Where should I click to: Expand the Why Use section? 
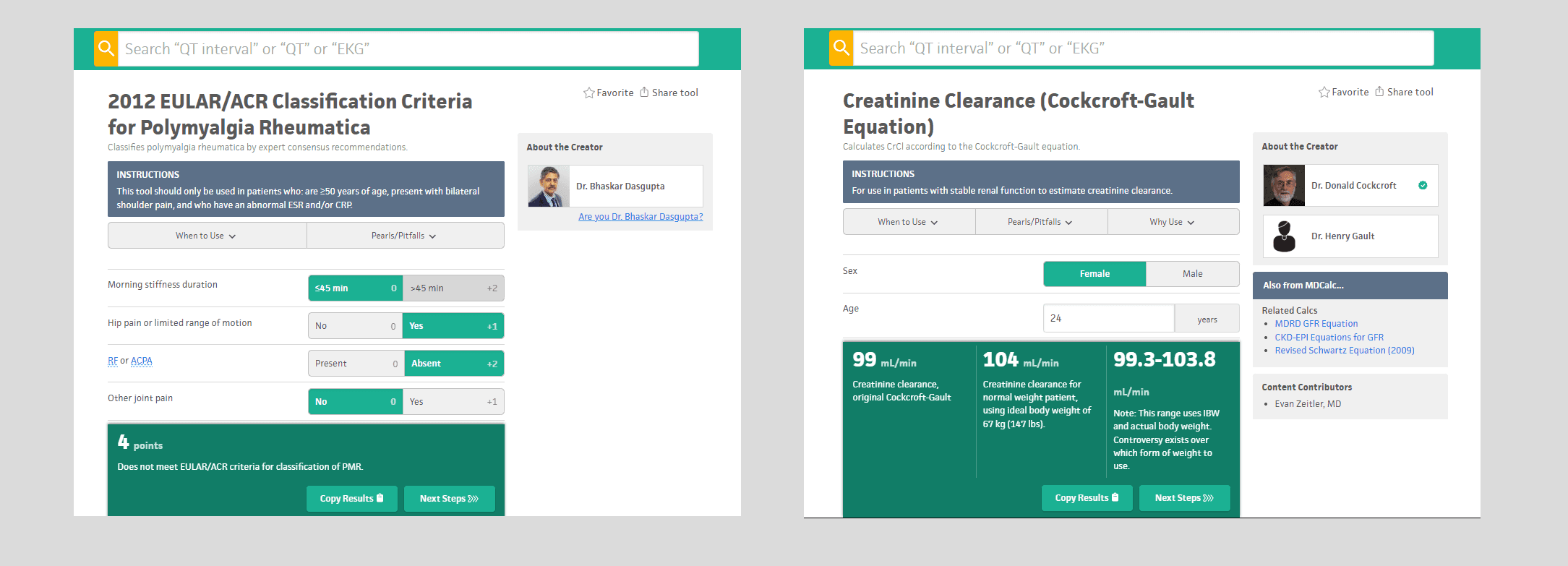point(1173,222)
